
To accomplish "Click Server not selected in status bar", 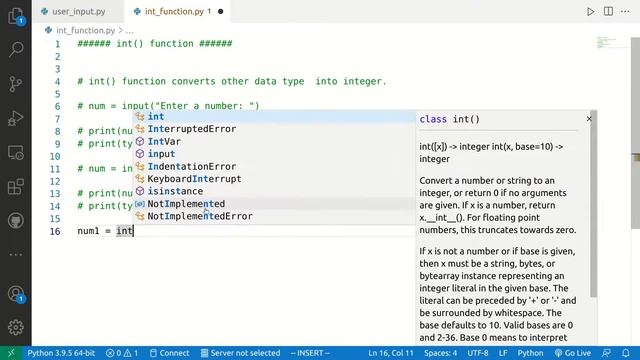I will (240, 353).
